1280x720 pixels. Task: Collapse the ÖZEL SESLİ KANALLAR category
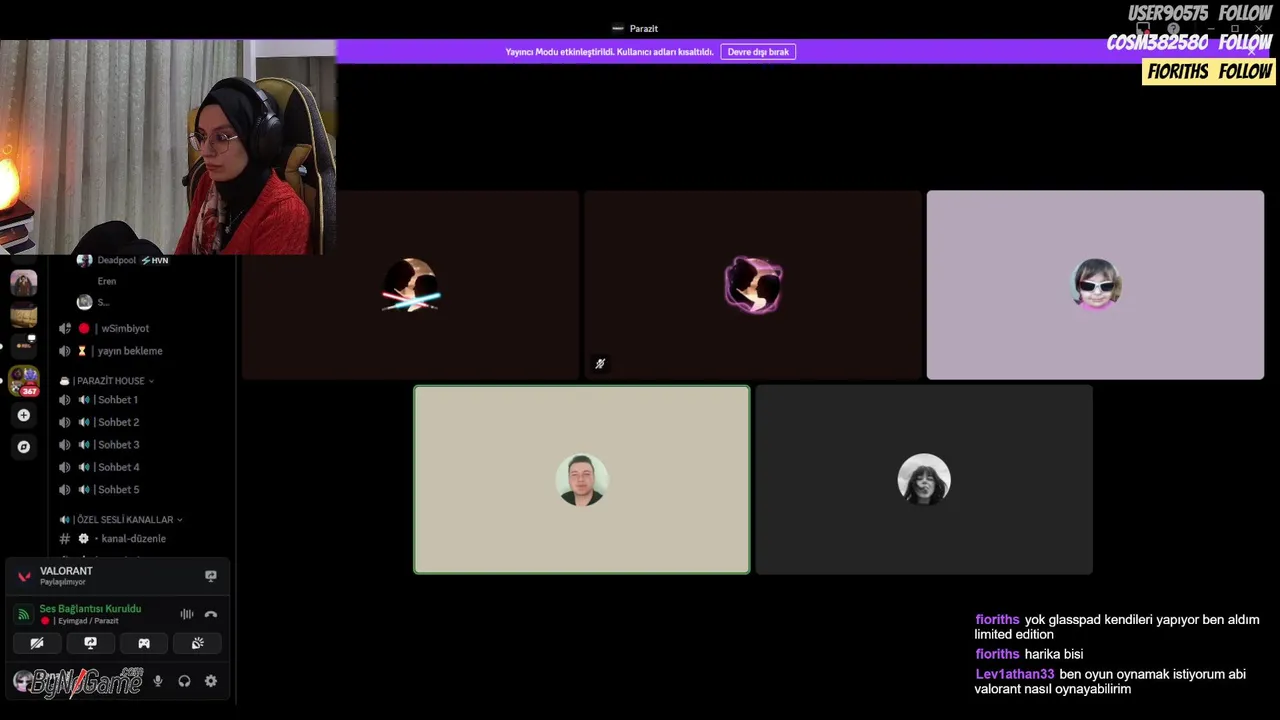121,520
